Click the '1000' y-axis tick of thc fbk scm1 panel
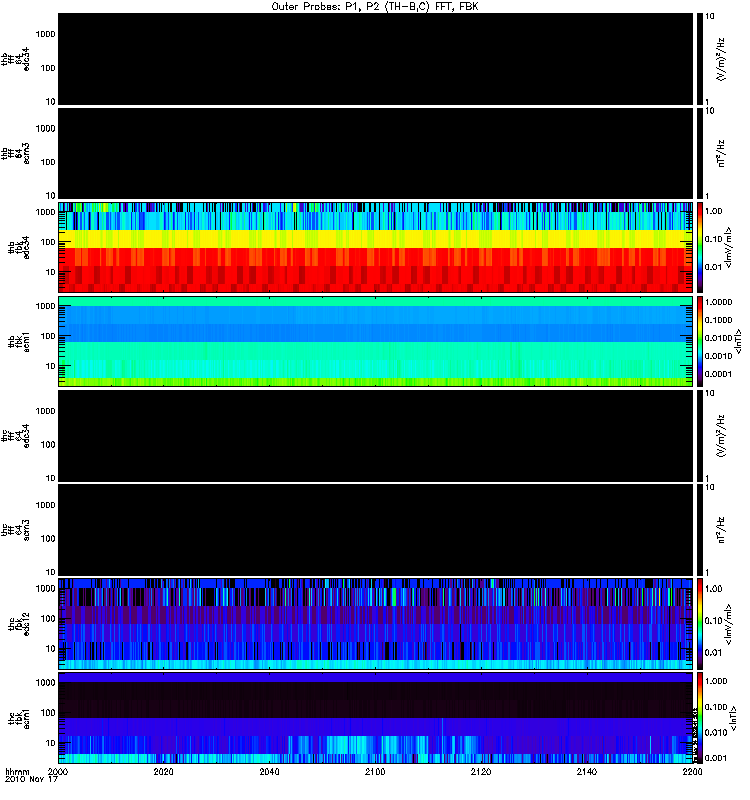This screenshot has height=800, width=750. tap(45, 683)
